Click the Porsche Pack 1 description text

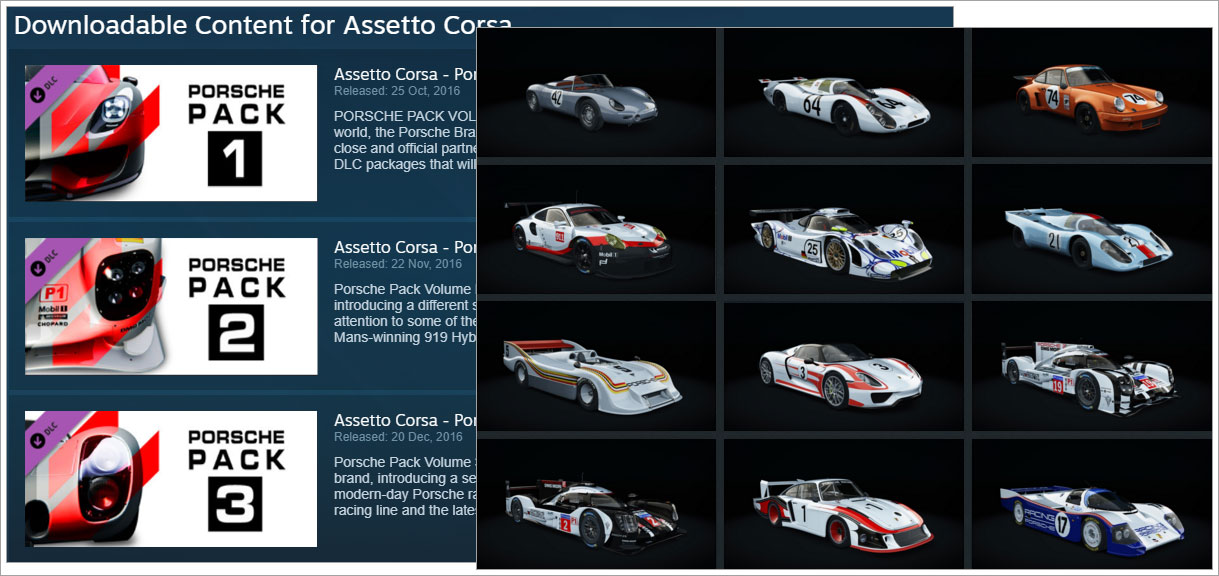pos(405,140)
